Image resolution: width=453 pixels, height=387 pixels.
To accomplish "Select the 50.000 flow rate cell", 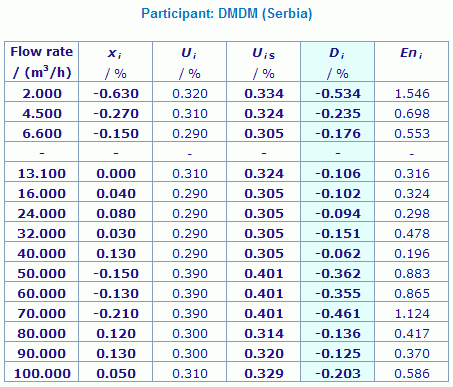I will tap(42, 274).
